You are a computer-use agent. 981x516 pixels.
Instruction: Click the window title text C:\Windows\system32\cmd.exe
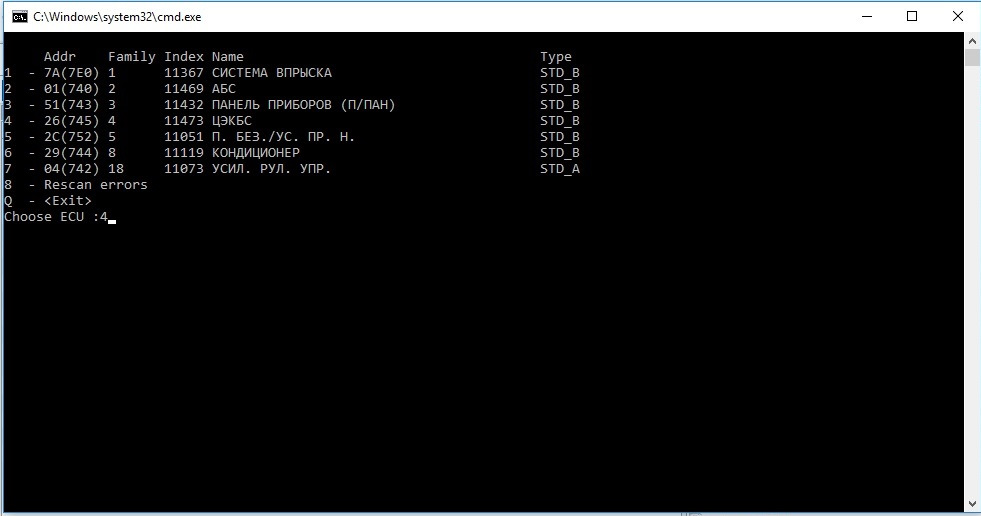pos(117,17)
